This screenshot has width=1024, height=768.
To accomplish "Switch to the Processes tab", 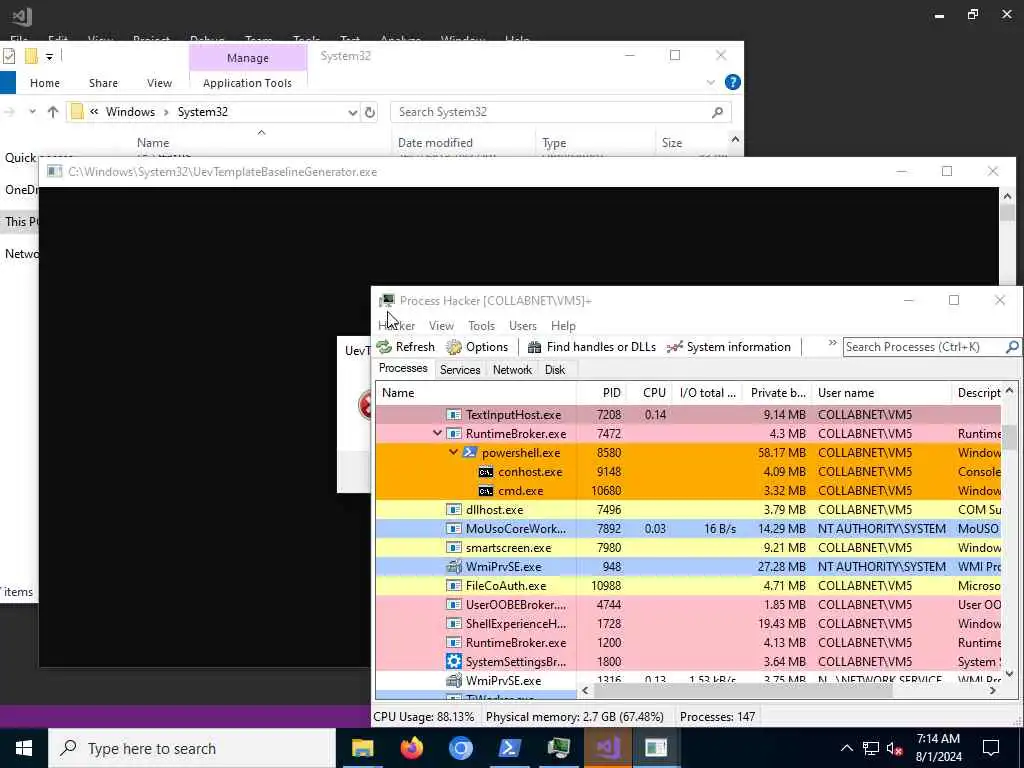I will point(403,368).
